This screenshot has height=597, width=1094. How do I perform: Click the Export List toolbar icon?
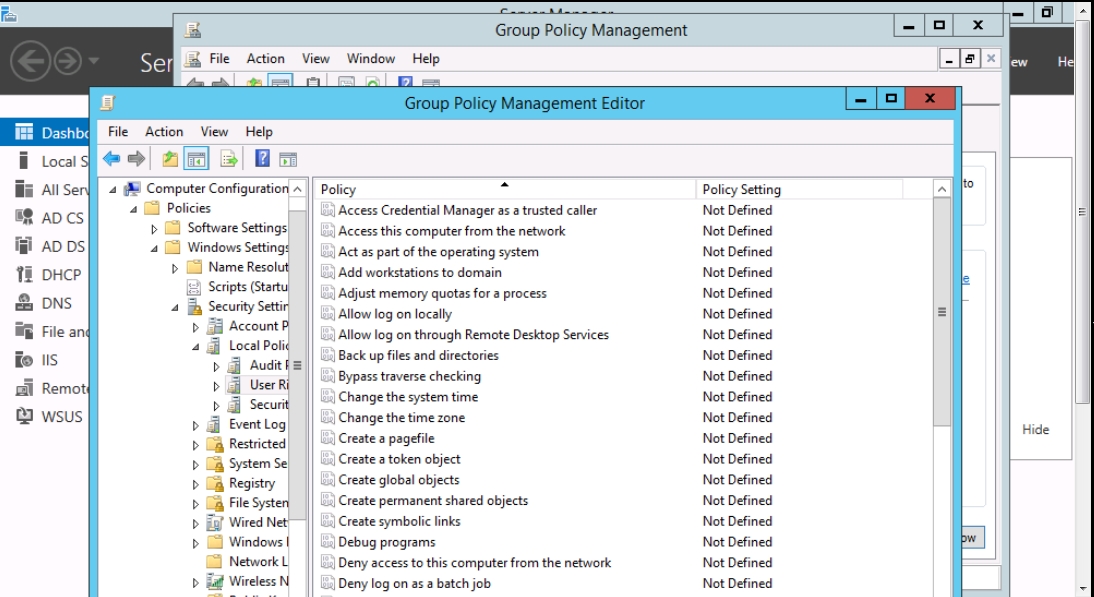229,159
